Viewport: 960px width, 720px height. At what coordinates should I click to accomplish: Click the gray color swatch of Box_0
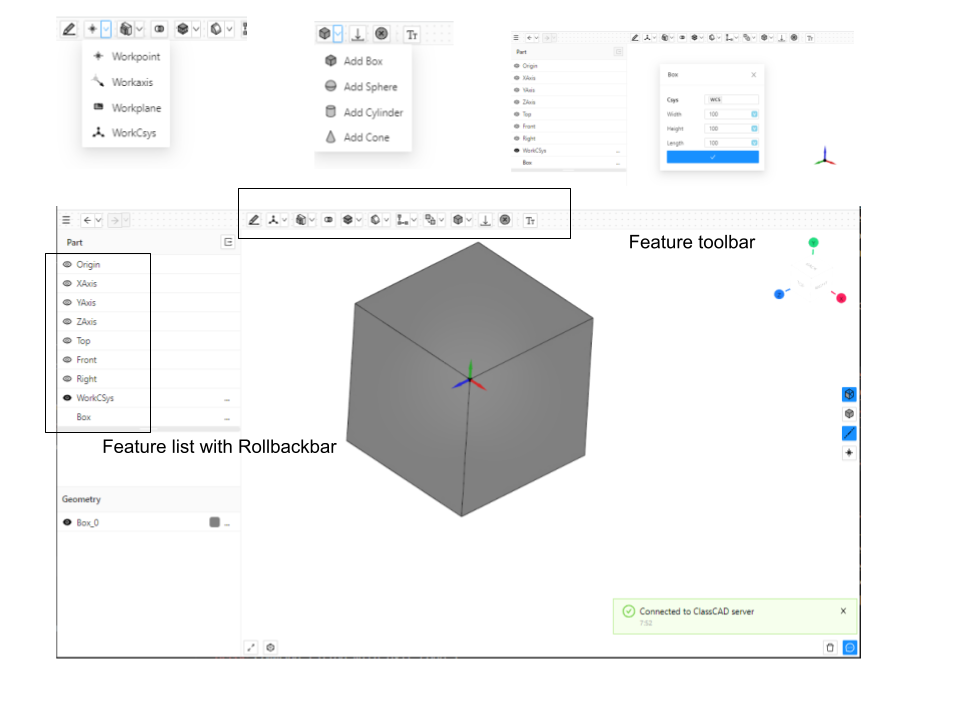click(x=214, y=522)
